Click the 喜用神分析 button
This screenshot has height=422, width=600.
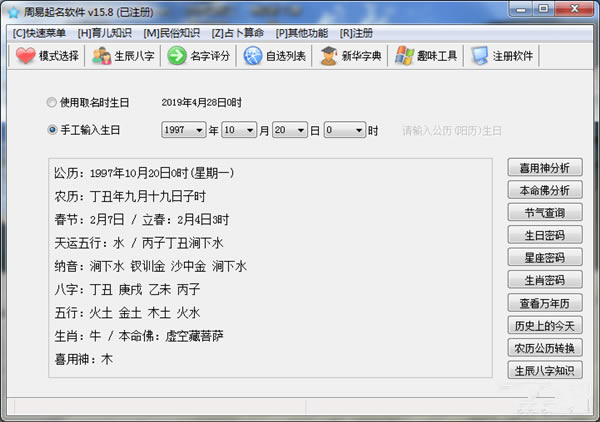click(545, 168)
